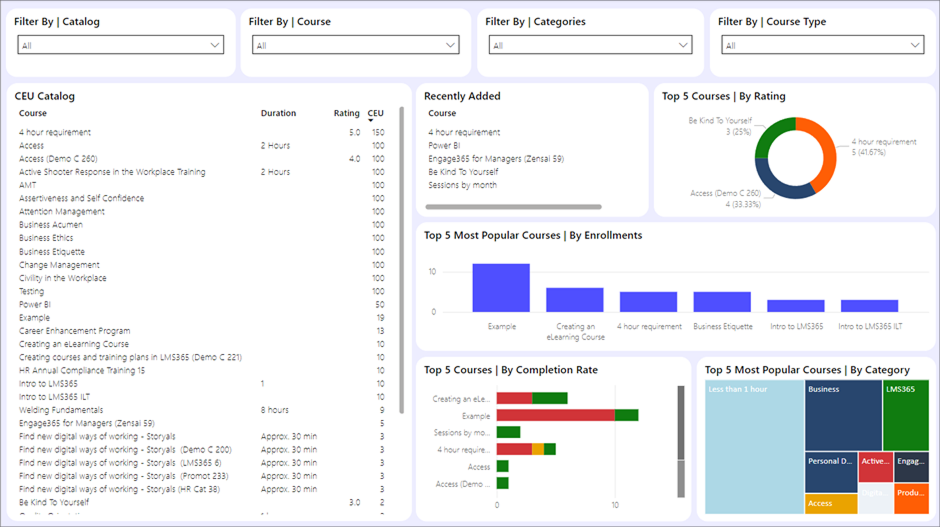Open the Filter By Categories dropdown
Viewport: 940px width, 527px height.
point(589,45)
